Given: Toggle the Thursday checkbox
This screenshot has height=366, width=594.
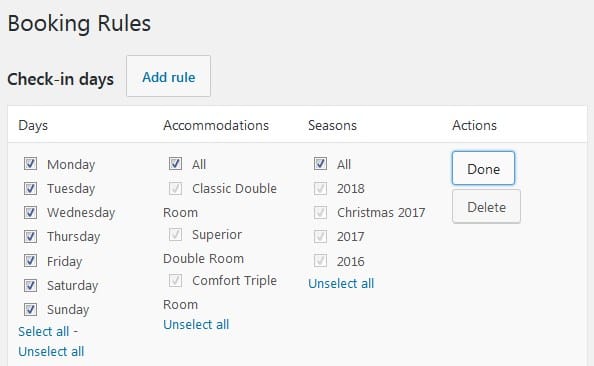Looking at the screenshot, I should 30,236.
